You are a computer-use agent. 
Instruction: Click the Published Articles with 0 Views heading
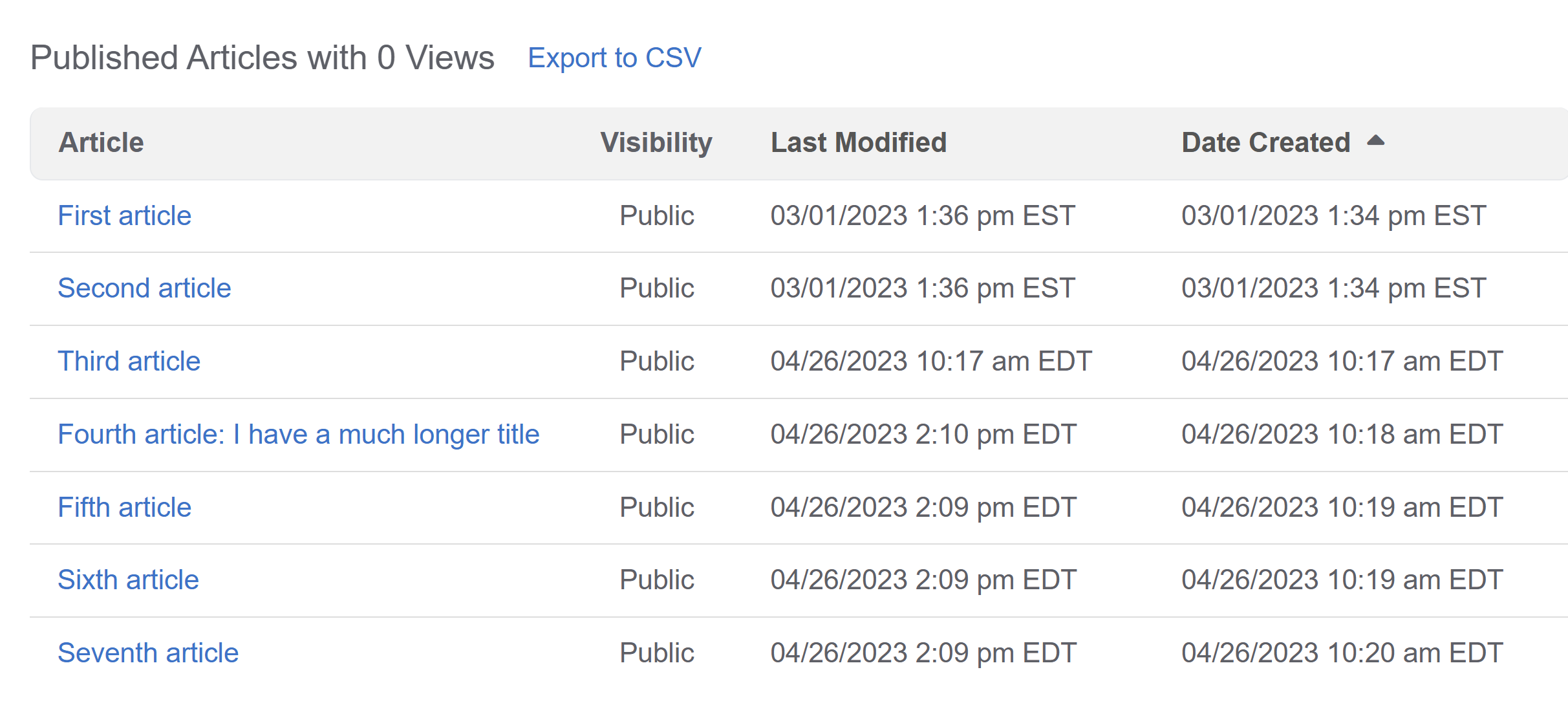coord(263,58)
